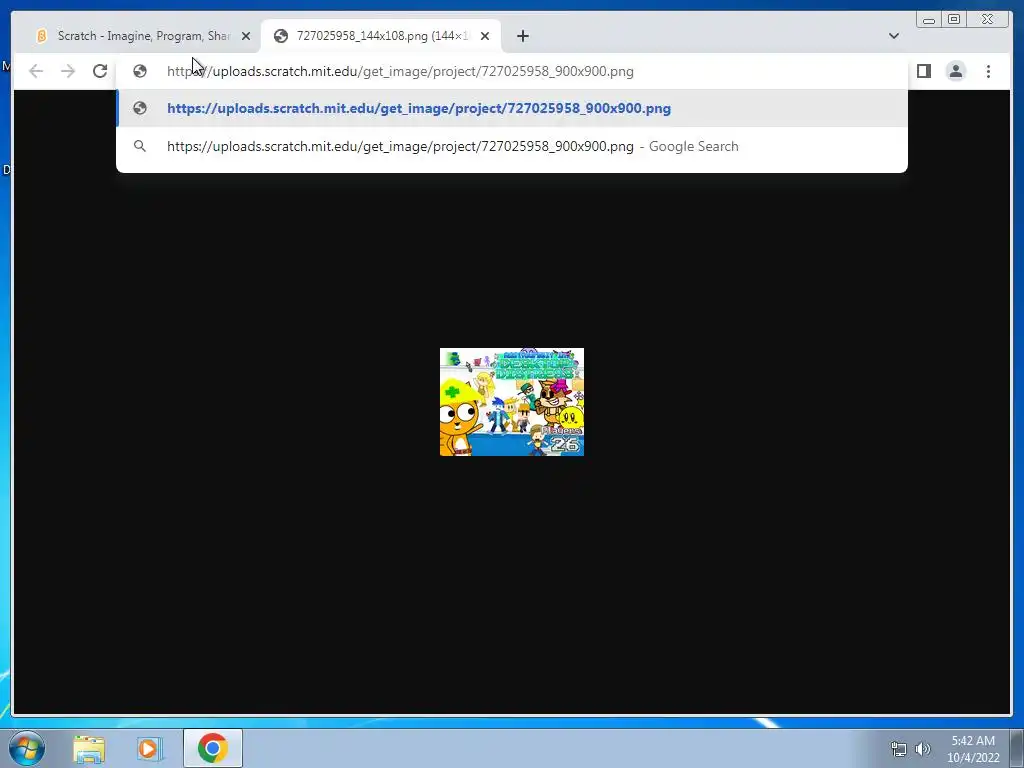Open the Chrome three-dot menu

pos(988,71)
